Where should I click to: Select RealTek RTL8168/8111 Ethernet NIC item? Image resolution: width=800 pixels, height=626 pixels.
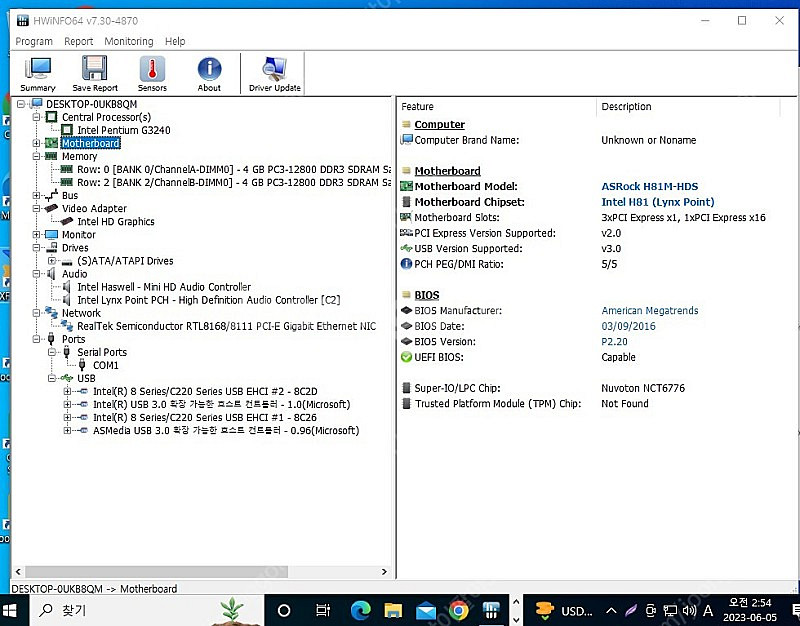[x=227, y=326]
